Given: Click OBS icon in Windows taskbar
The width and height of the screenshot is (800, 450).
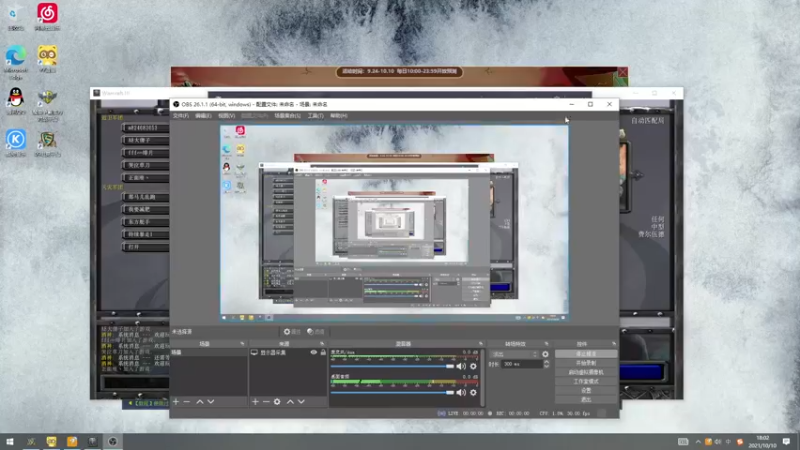Looking at the screenshot, I should click(x=113, y=441).
